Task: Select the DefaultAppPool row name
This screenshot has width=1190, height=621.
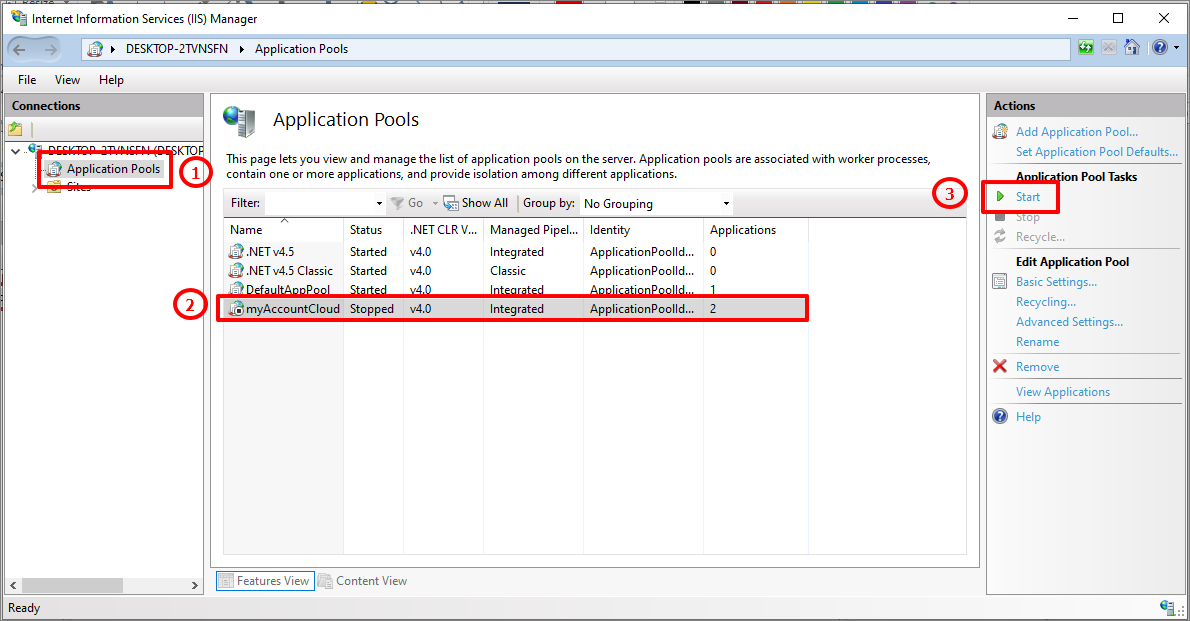Action: (288, 290)
